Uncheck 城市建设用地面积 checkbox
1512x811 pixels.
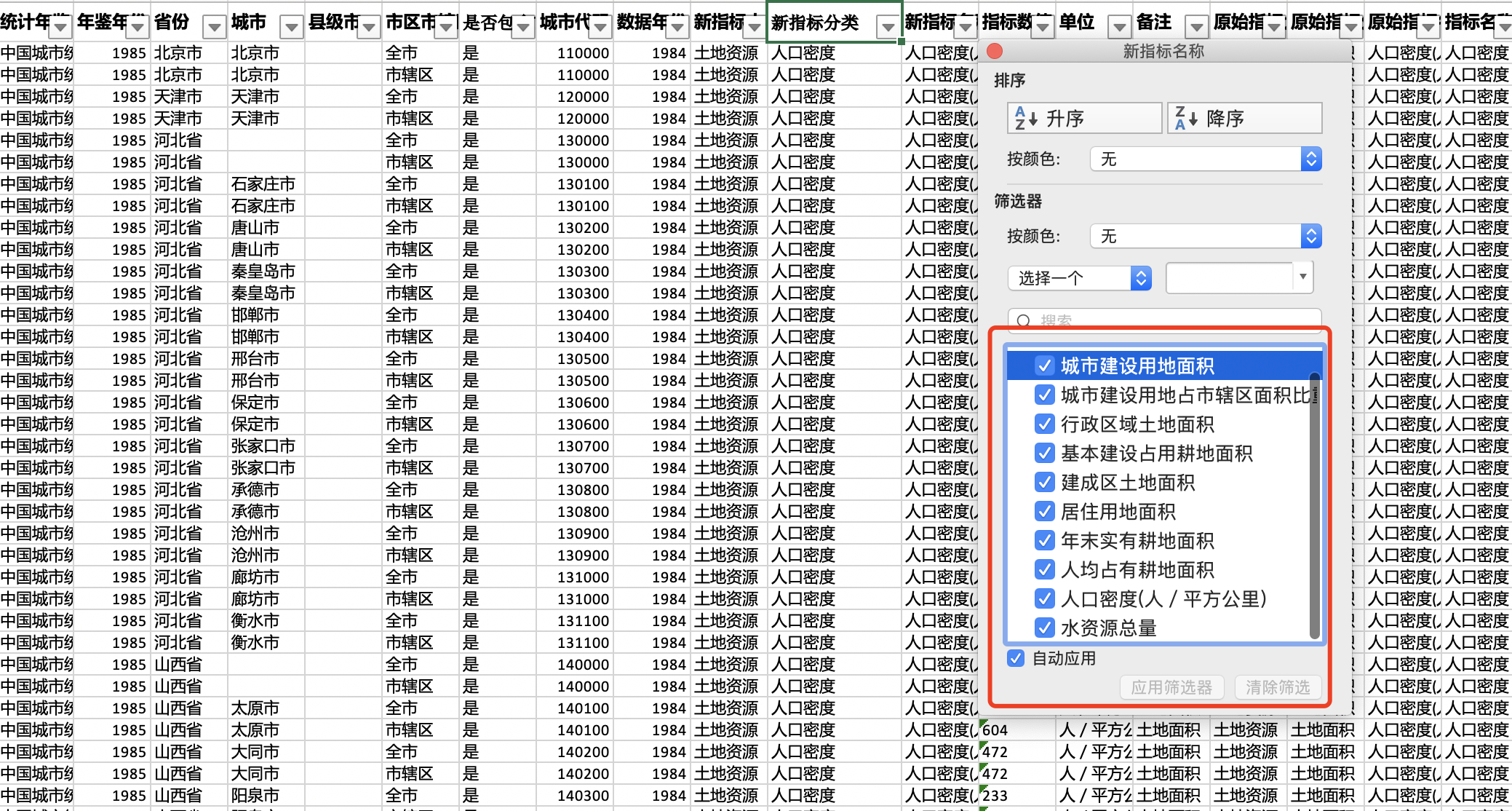tap(1045, 365)
